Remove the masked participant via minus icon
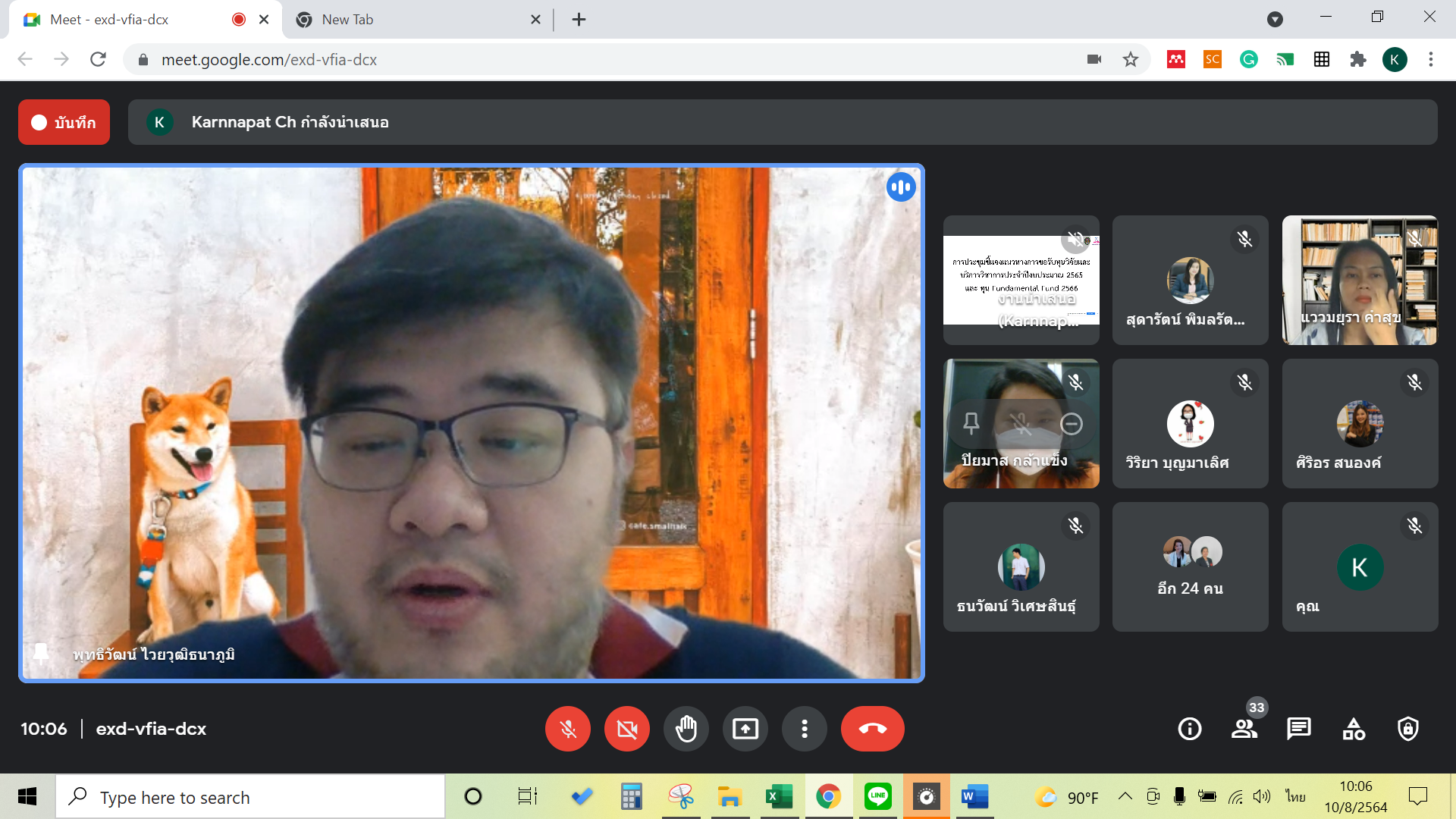1456x819 pixels. (1072, 423)
